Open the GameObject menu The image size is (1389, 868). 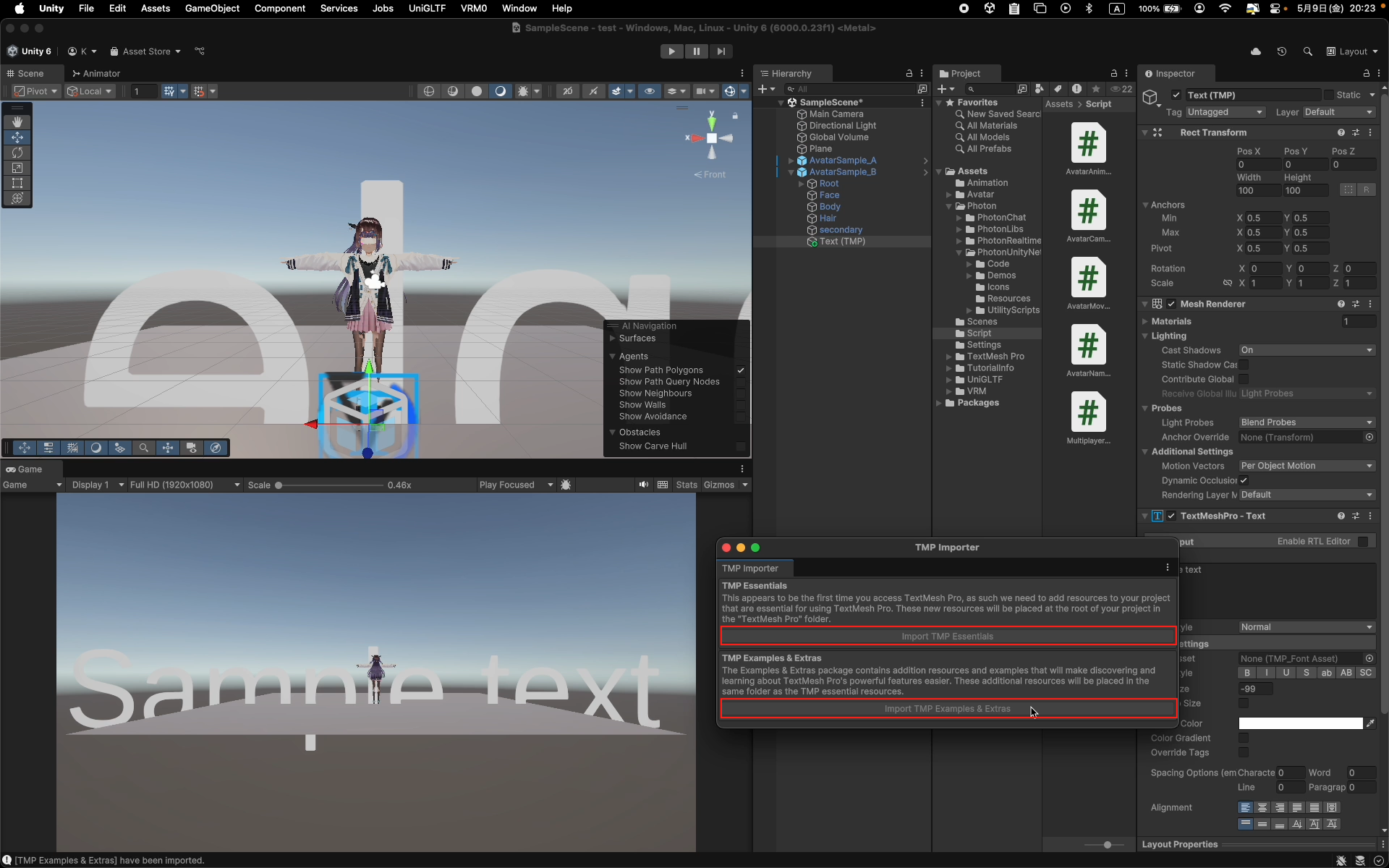tap(212, 8)
